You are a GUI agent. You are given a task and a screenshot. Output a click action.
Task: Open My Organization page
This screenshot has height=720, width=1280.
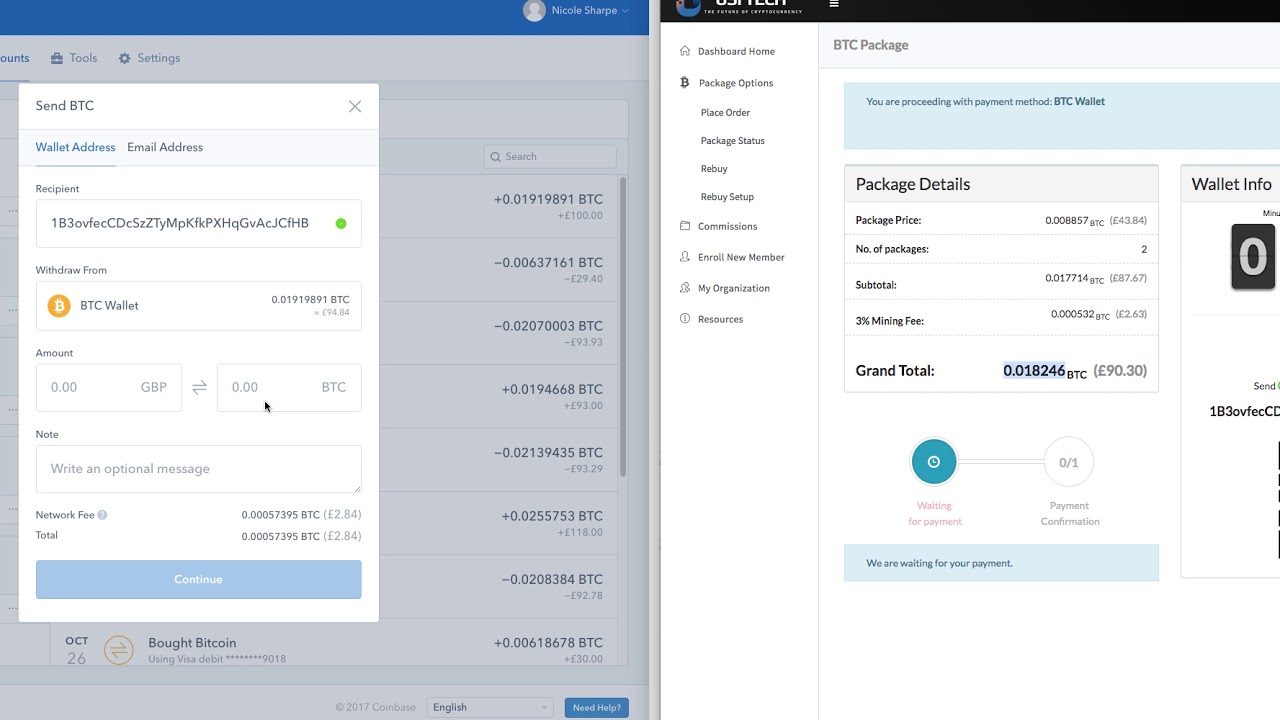[x=734, y=288]
